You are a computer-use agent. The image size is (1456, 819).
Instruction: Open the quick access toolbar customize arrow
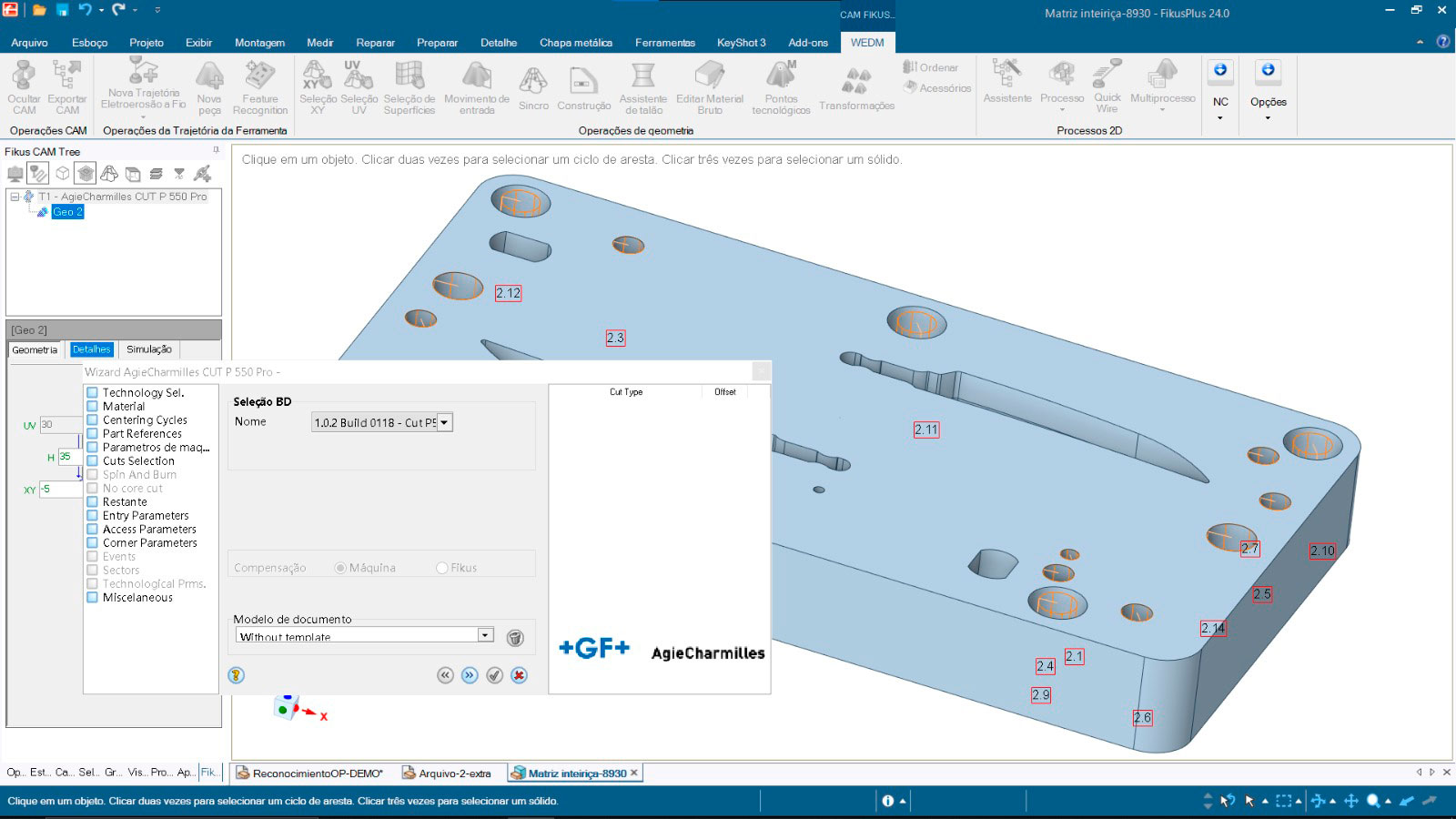157,10
